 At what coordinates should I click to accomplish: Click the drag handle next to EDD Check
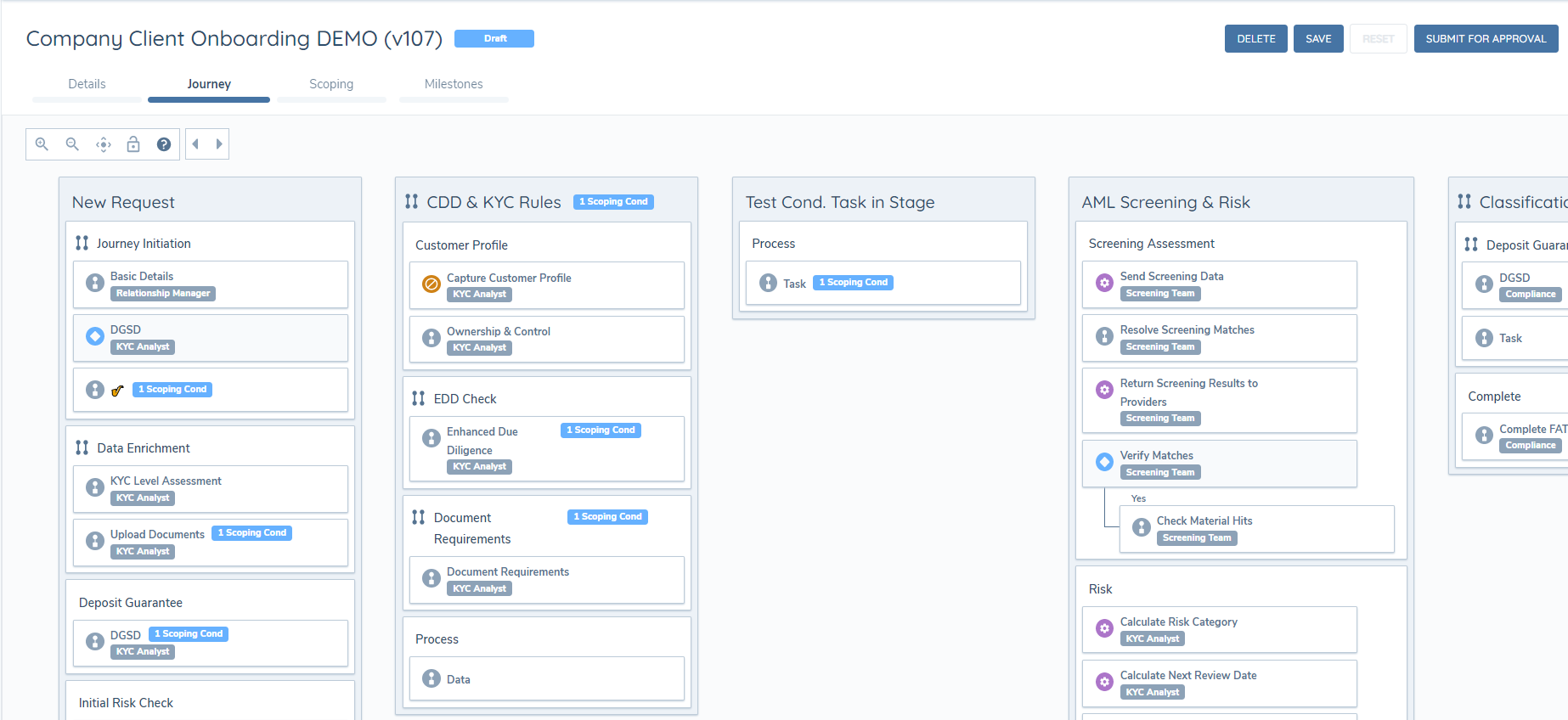pos(419,398)
